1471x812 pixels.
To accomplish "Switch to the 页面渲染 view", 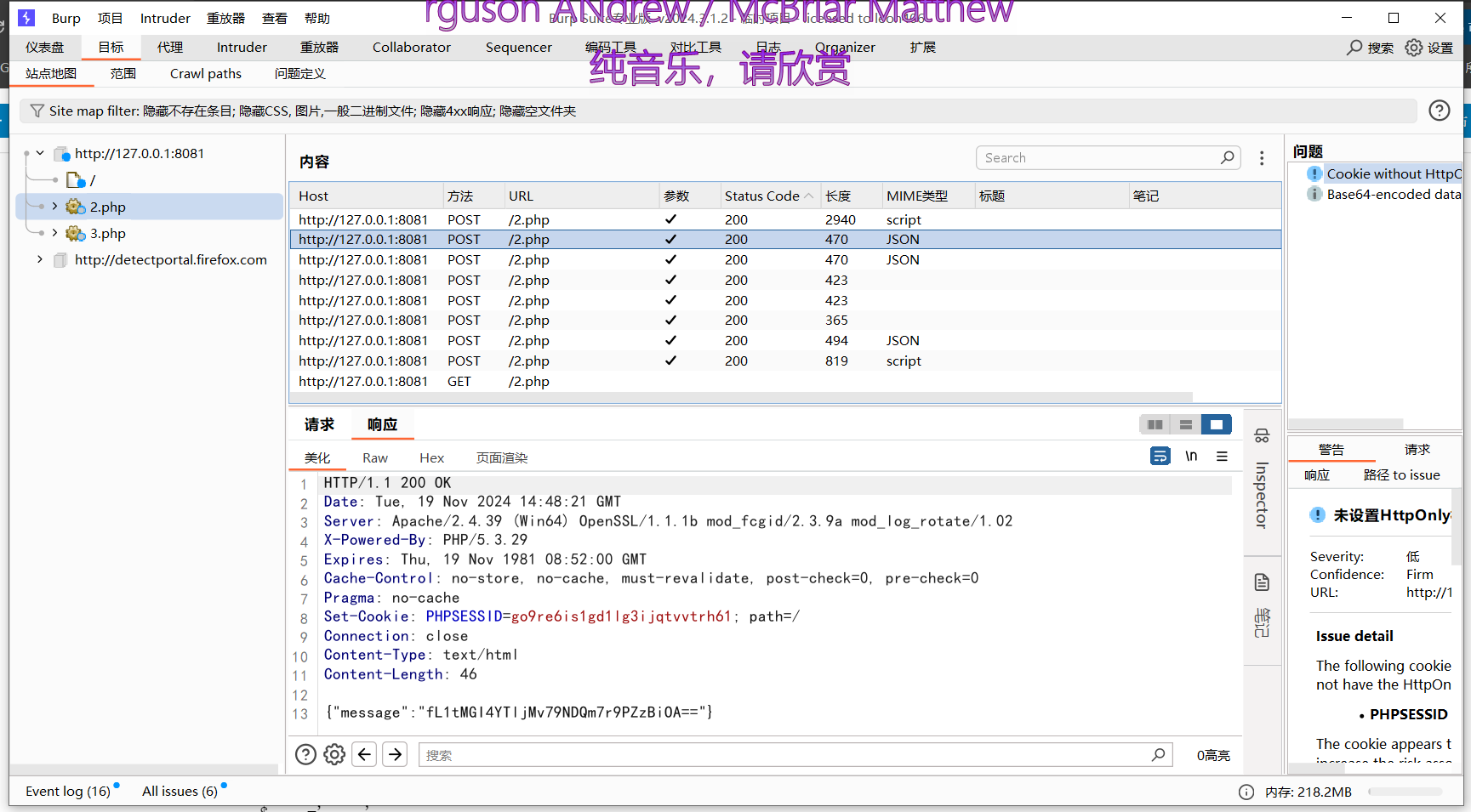I will pos(502,457).
